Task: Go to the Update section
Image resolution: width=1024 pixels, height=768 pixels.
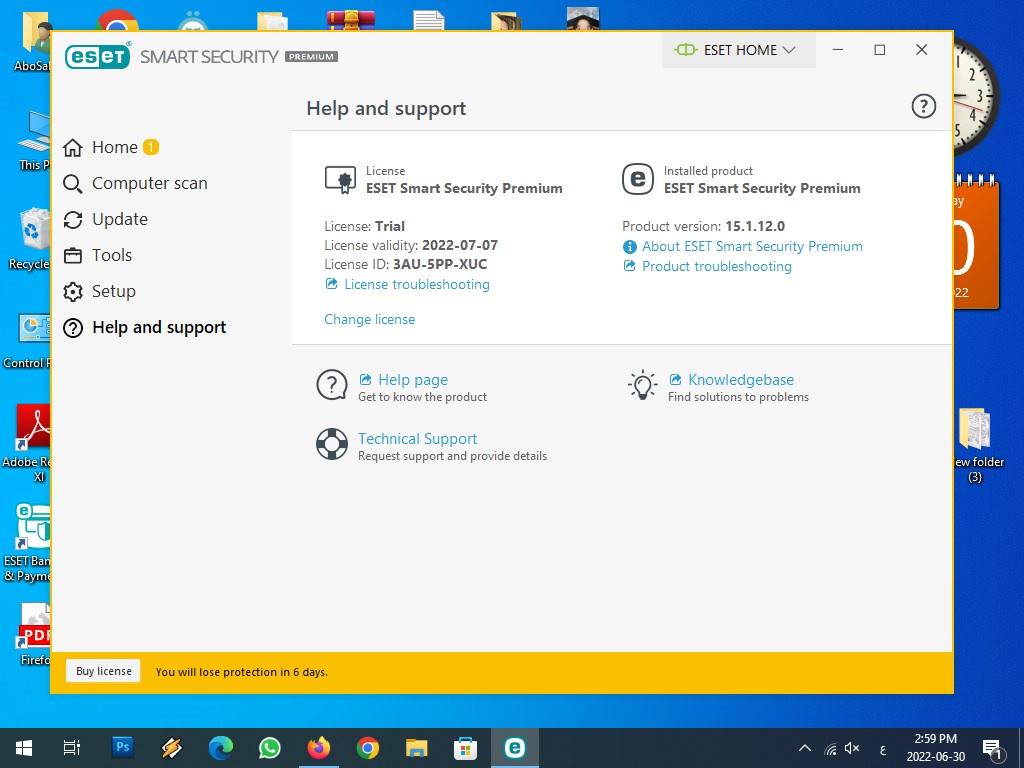Action: coord(105,219)
